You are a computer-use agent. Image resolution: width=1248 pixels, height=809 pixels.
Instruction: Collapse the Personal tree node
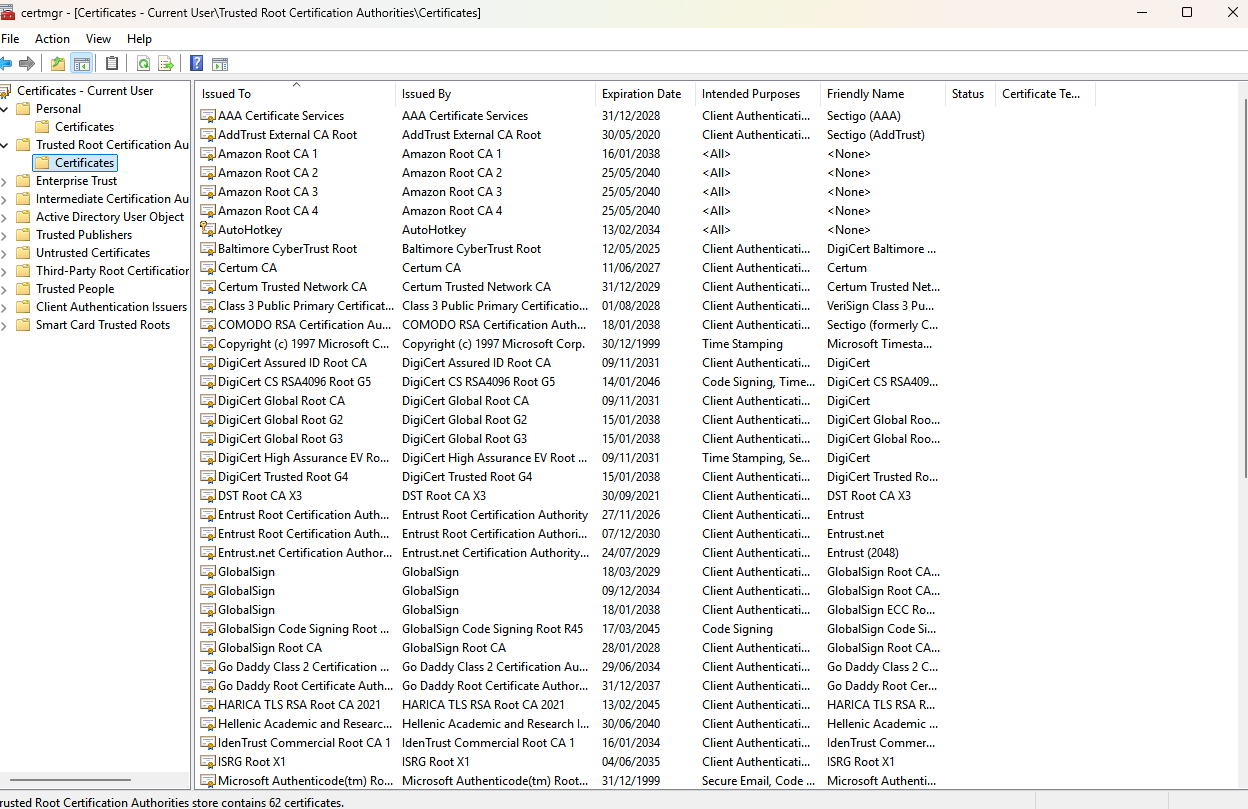tap(4, 109)
